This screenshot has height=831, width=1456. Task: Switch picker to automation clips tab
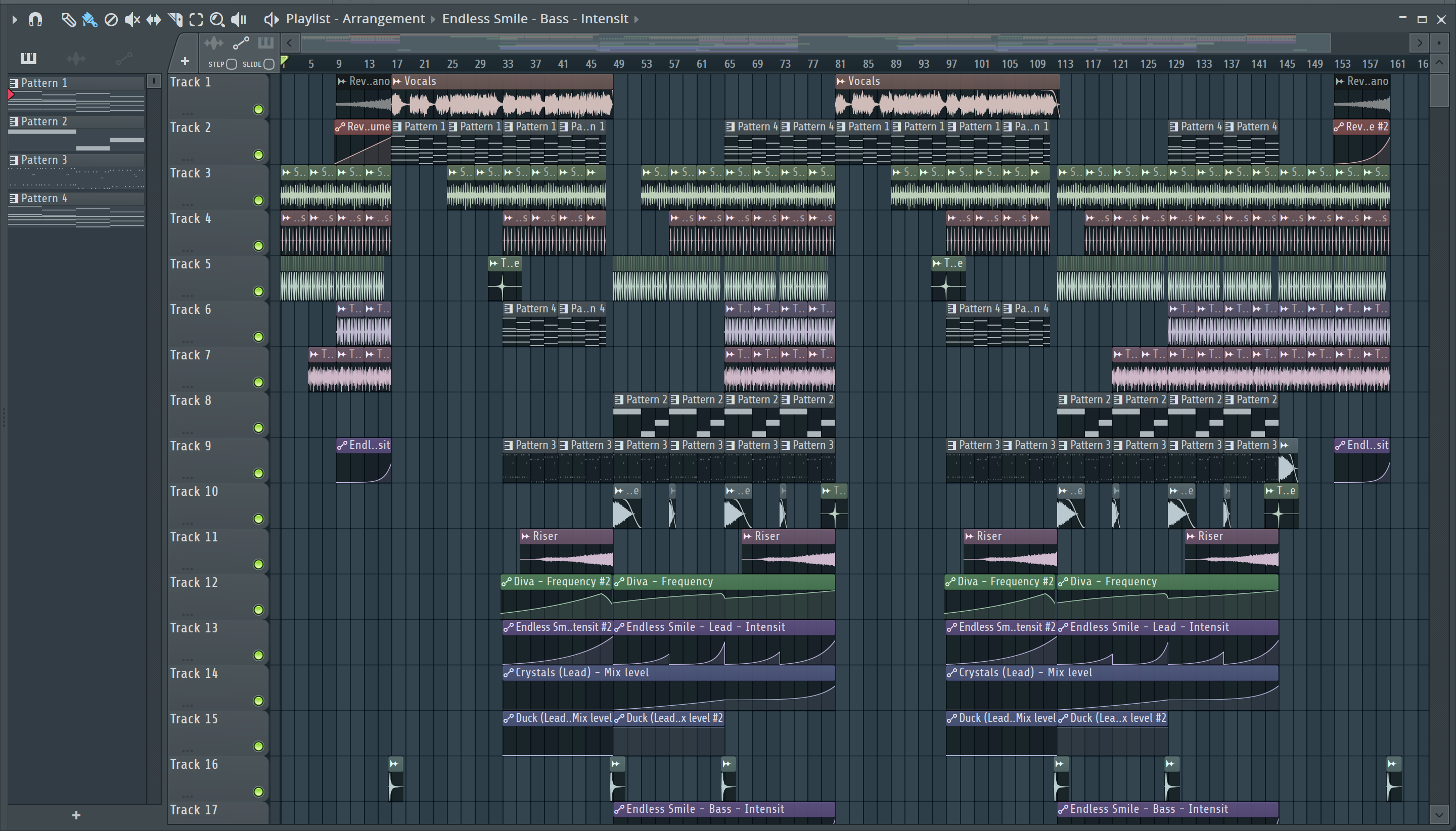click(x=124, y=58)
